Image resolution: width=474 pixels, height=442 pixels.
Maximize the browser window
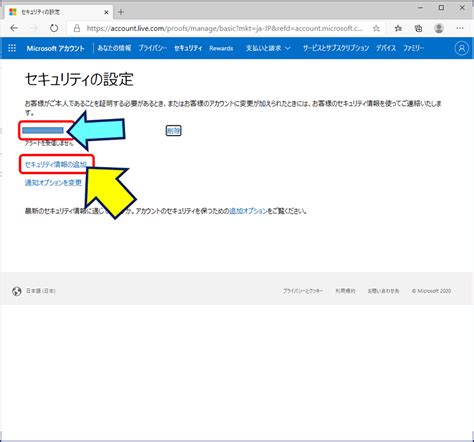tap(441, 7)
